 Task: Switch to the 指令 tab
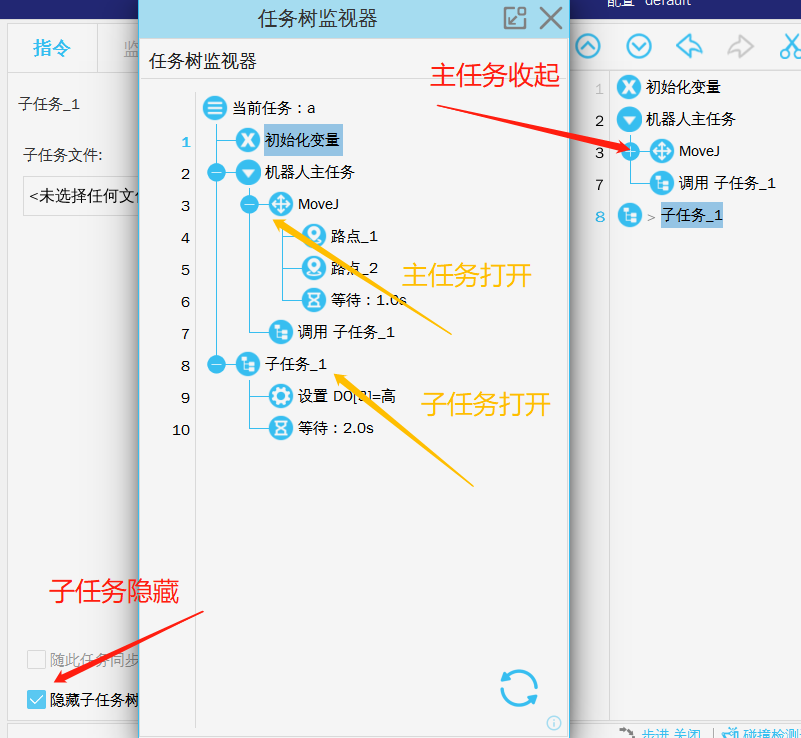52,48
